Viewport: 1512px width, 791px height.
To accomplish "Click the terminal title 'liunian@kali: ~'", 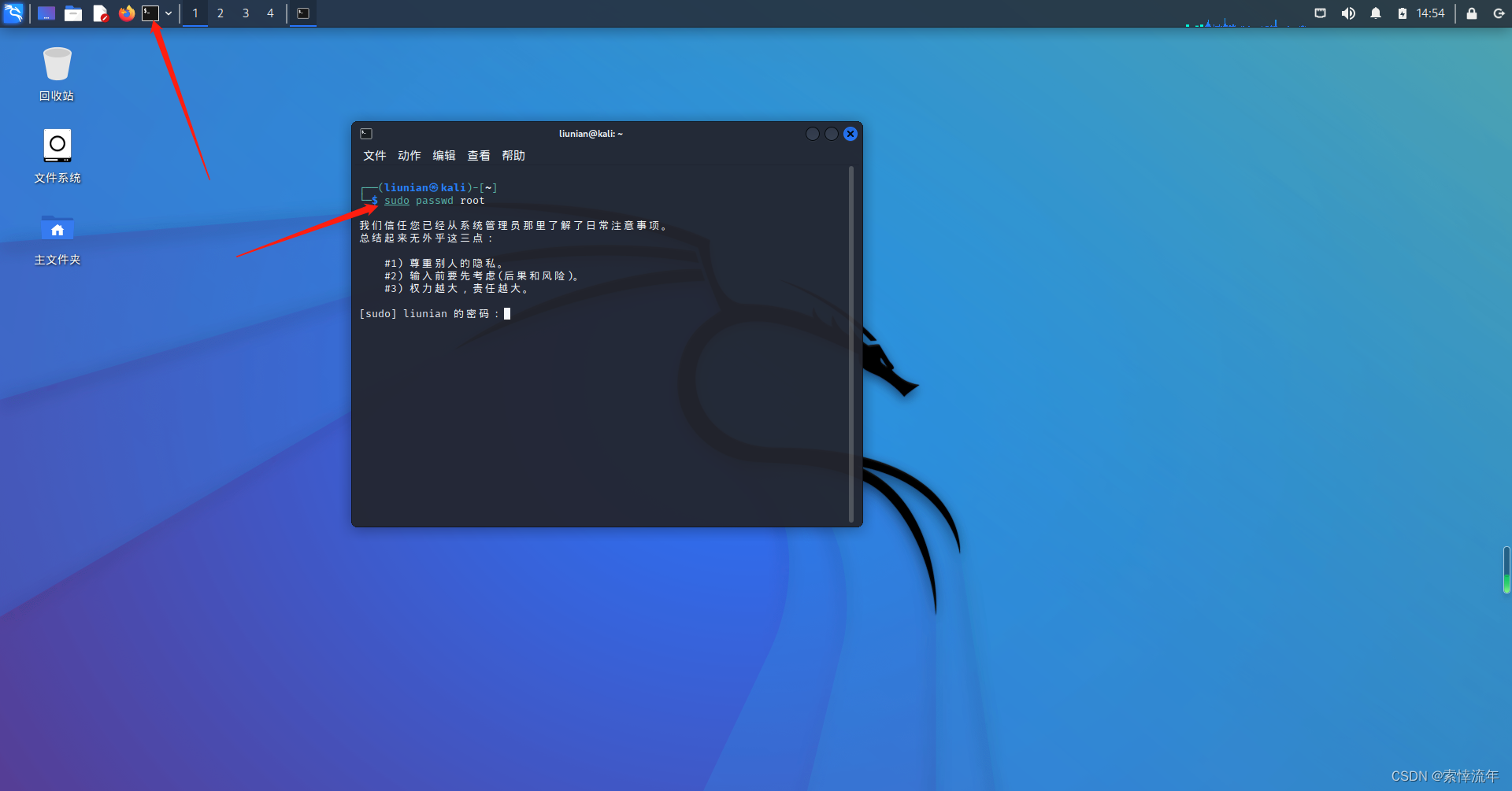I will [591, 134].
